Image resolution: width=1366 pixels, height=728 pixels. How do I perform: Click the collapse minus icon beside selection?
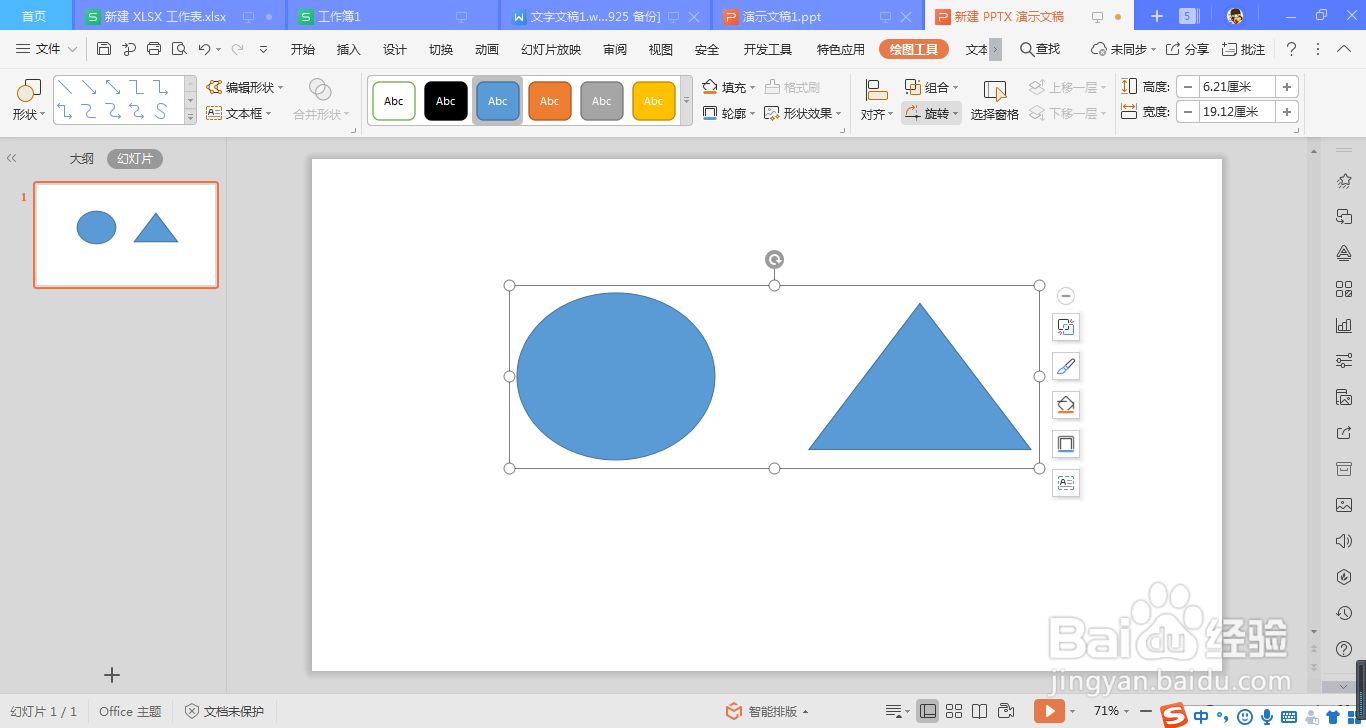[1066, 296]
